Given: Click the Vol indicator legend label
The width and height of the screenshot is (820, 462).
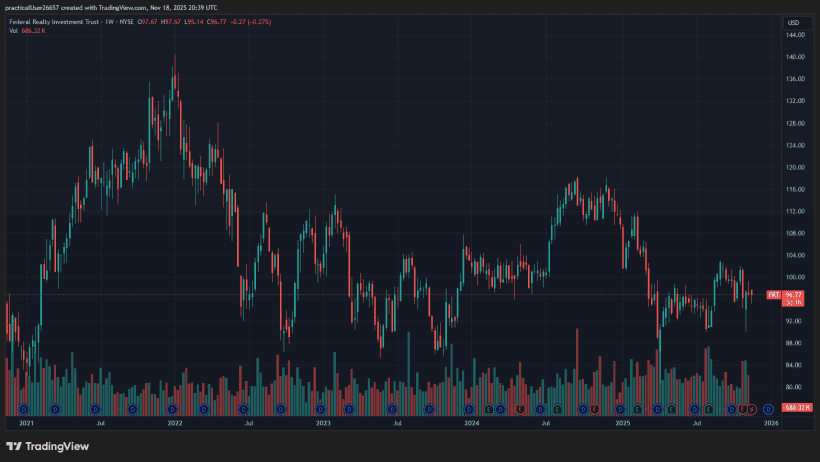Looking at the screenshot, I should click(13, 31).
